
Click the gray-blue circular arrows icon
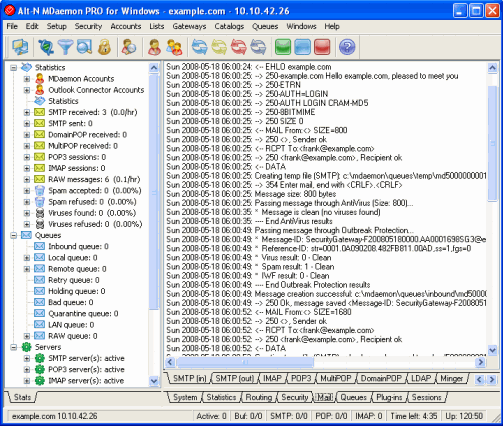(x=258, y=47)
